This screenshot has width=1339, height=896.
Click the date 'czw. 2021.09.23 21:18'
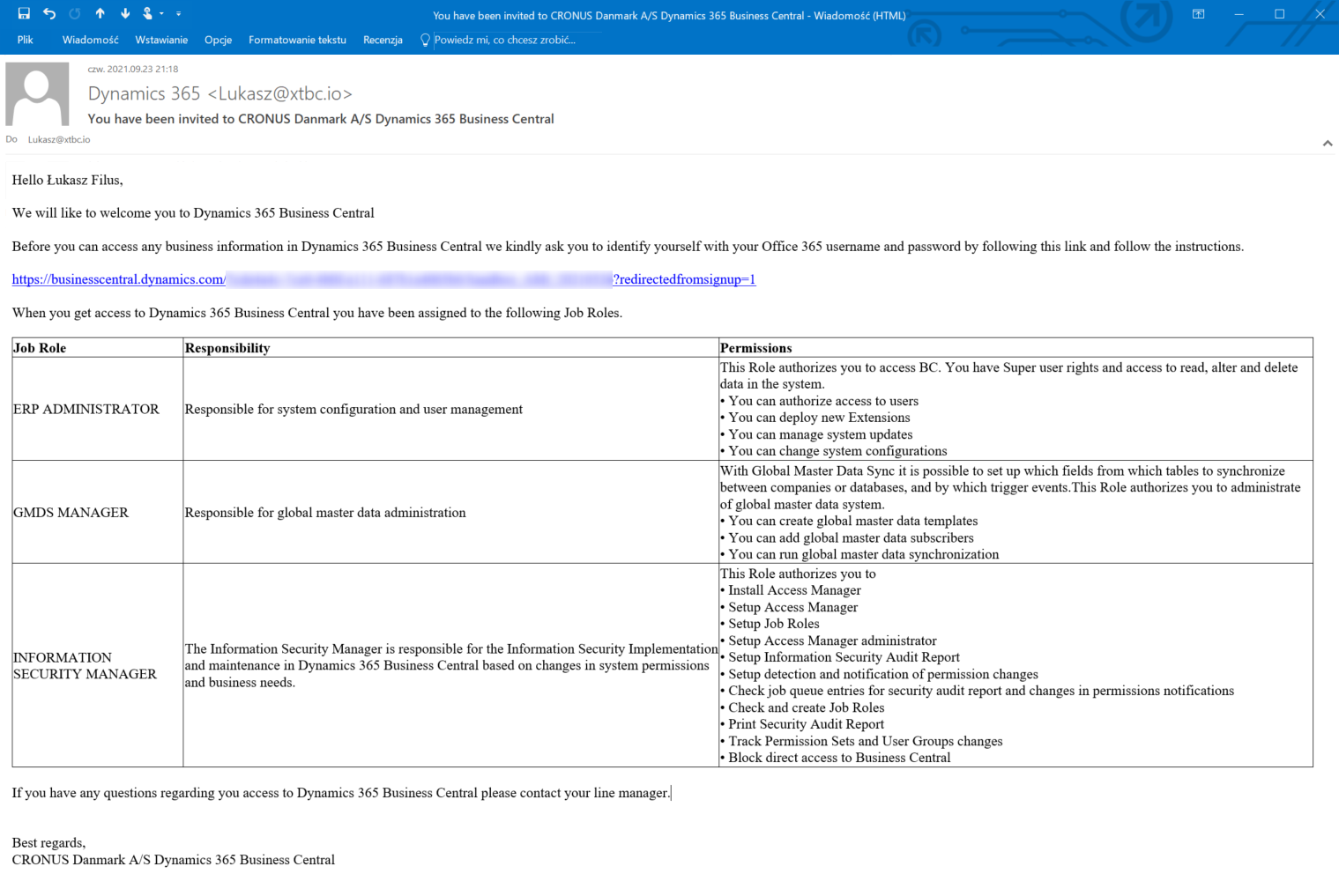[x=133, y=69]
